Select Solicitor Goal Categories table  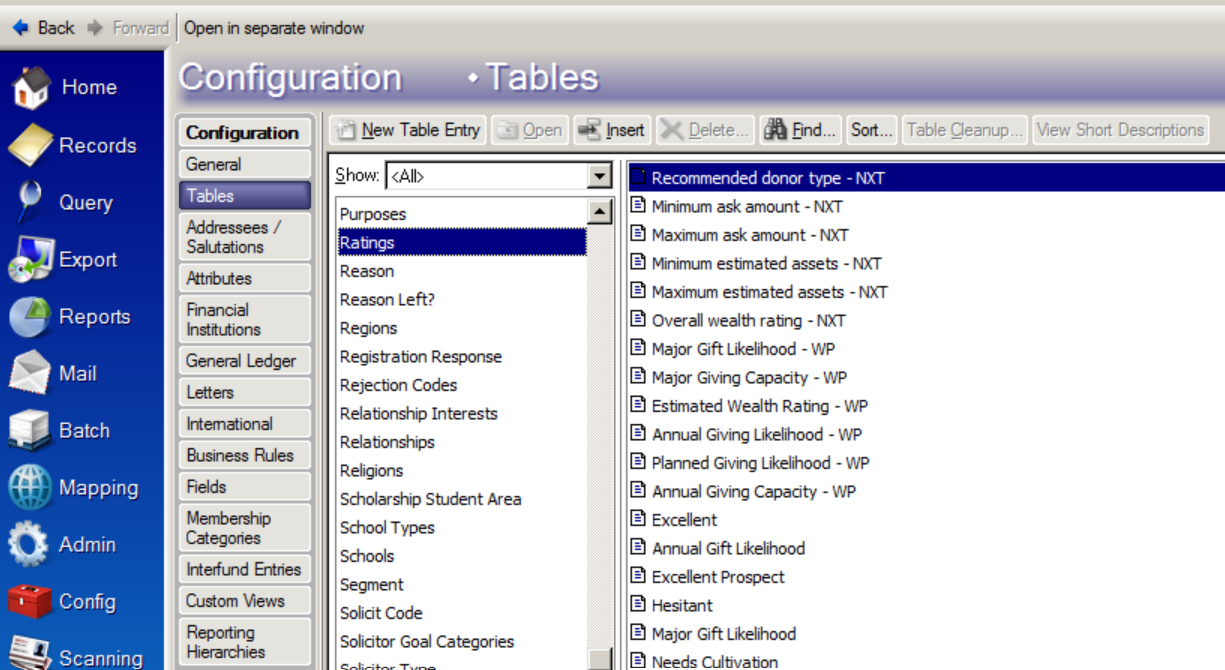pos(462,642)
